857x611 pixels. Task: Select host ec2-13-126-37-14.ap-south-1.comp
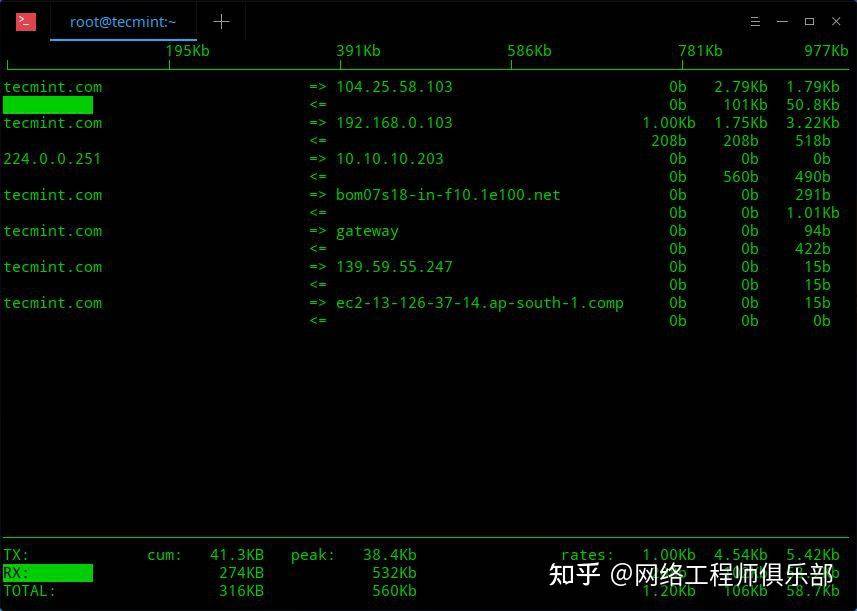(x=479, y=303)
